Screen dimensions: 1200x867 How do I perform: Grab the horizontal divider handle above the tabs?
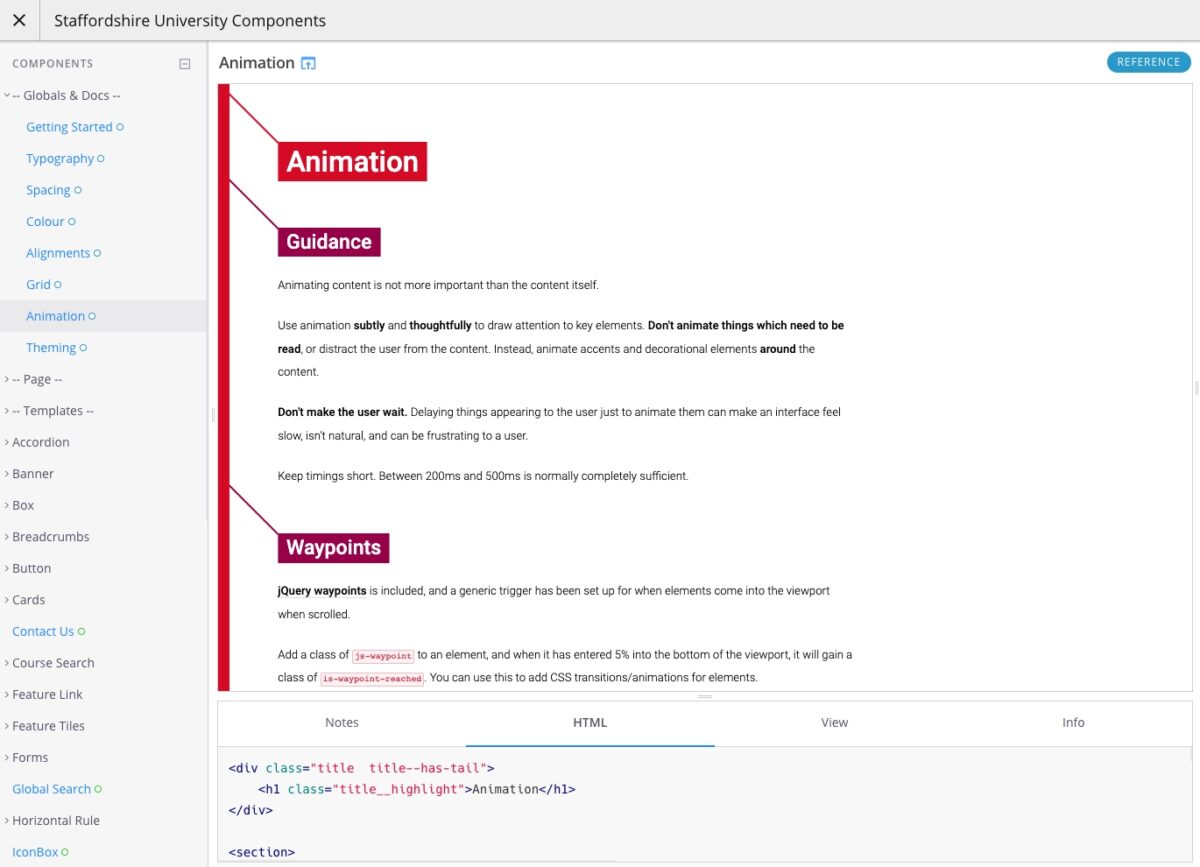(705, 696)
